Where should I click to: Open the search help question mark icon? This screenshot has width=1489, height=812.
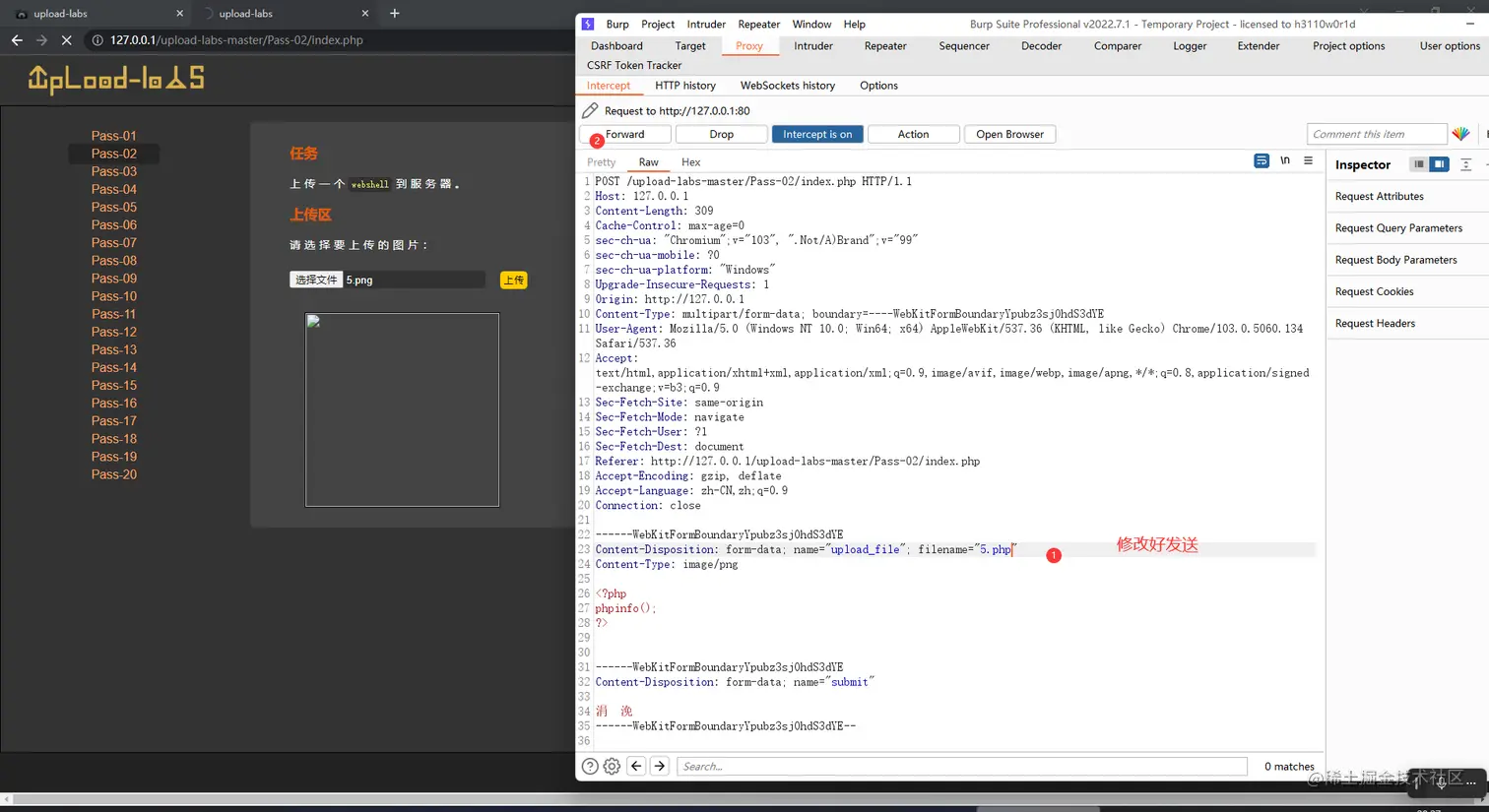click(x=590, y=766)
